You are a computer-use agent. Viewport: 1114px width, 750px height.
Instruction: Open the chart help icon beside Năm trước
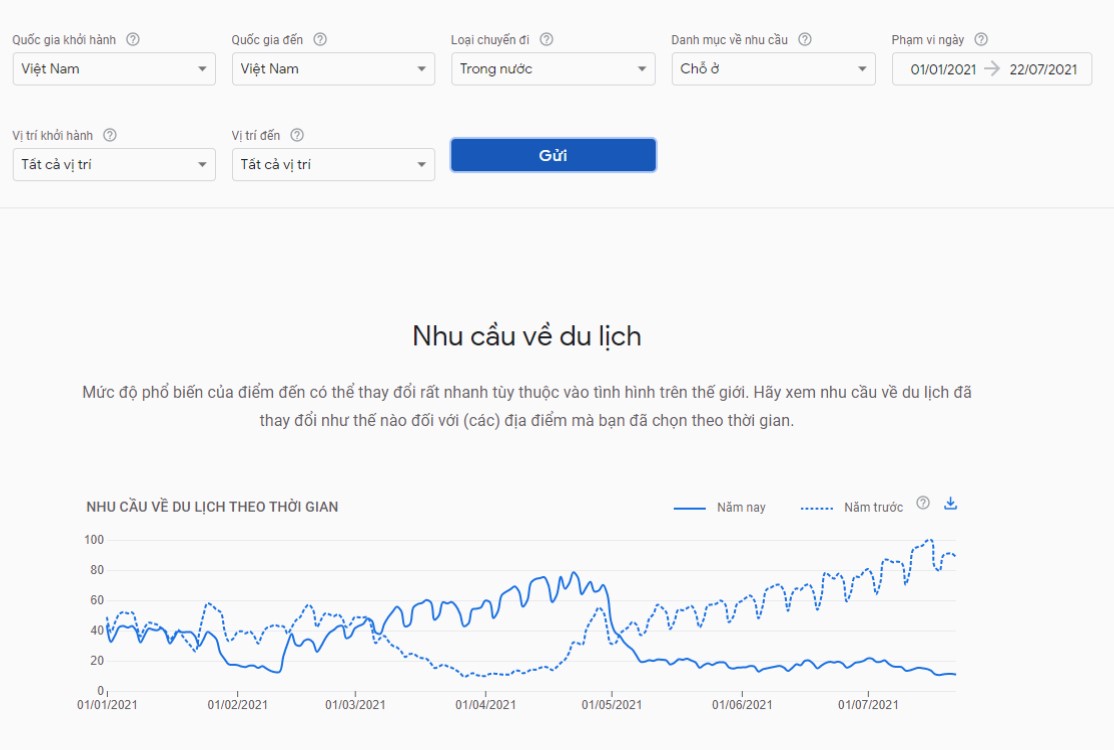tap(923, 503)
